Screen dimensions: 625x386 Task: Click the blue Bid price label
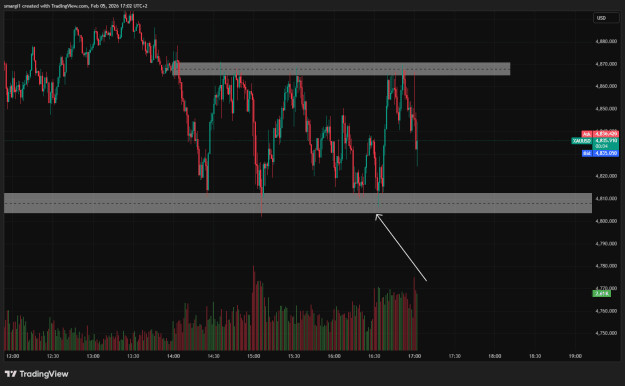[600, 153]
